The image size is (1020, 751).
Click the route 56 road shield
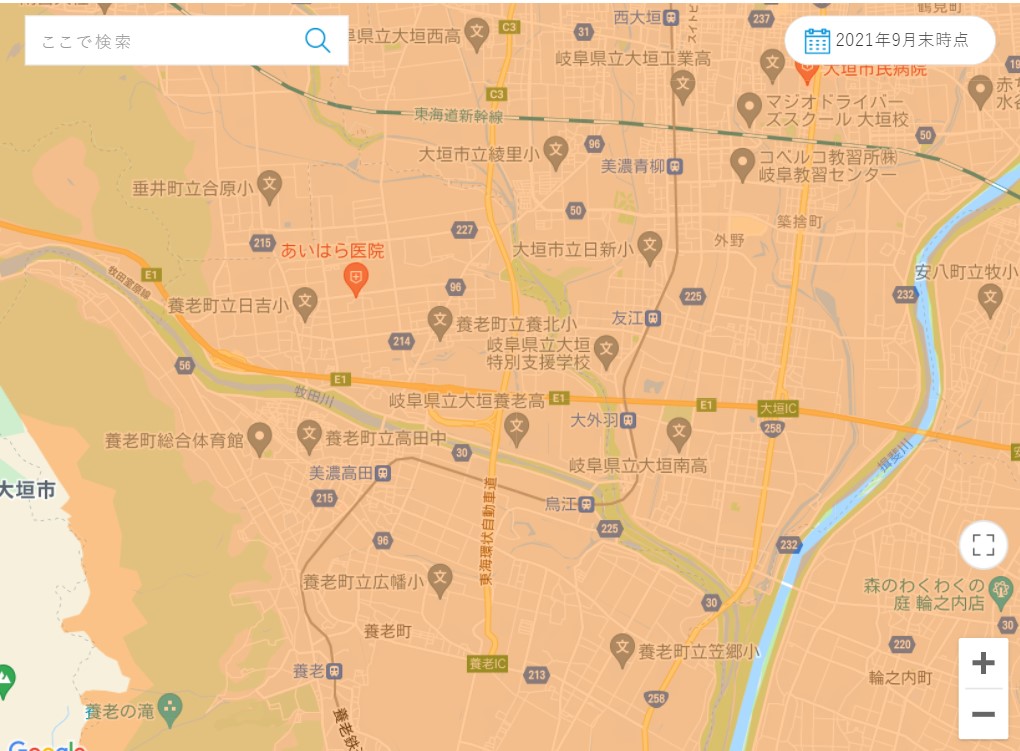pos(185,365)
